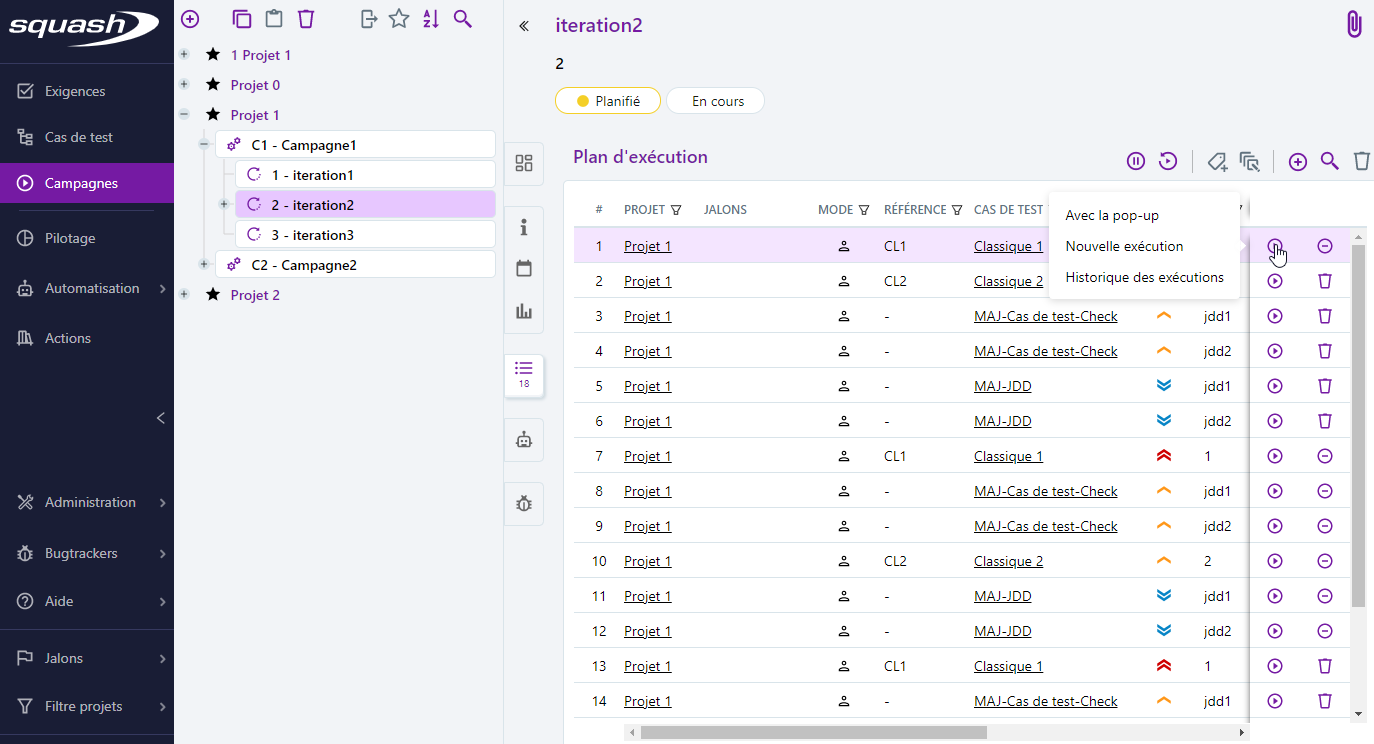The height and width of the screenshot is (744, 1374).
Task: Expand the Administration sidebar submenu
Action: 162,503
